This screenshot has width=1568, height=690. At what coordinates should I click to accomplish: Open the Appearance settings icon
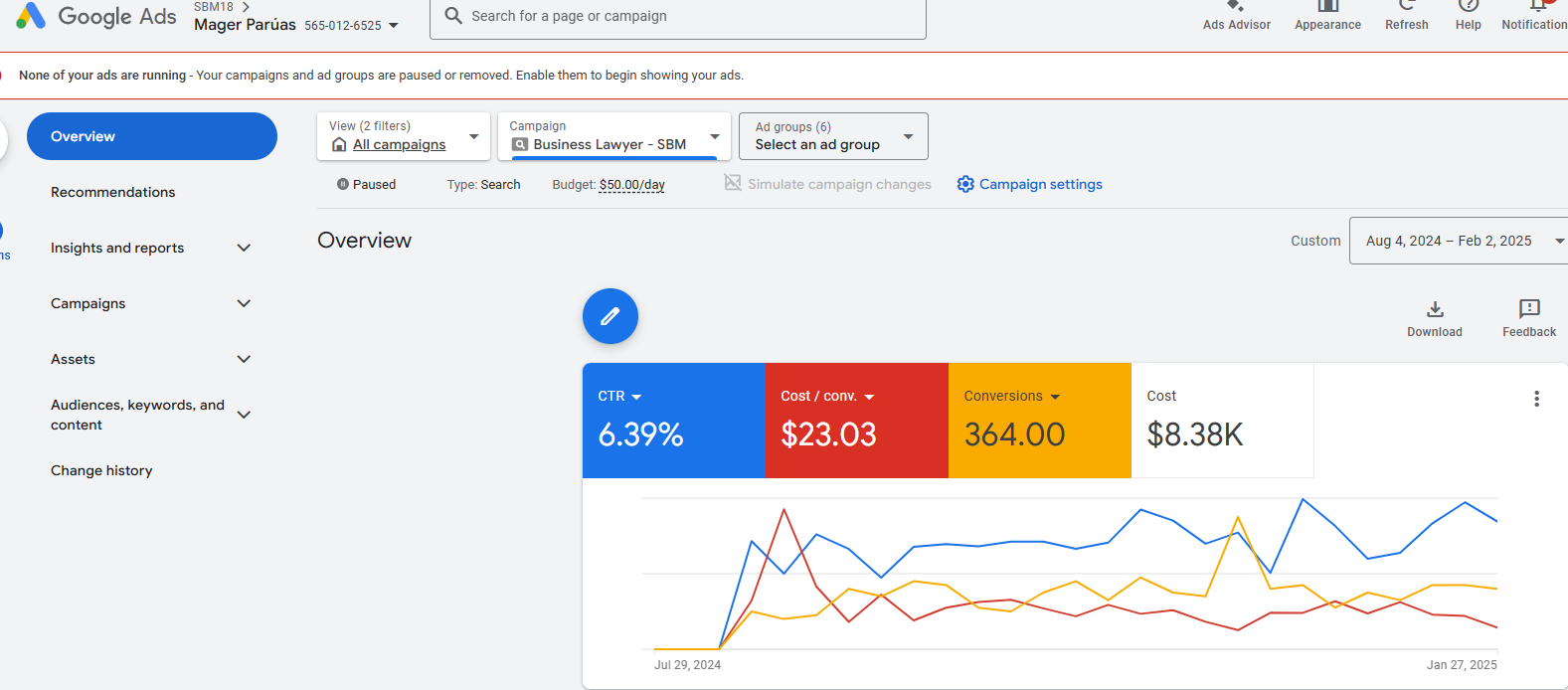click(1327, 6)
